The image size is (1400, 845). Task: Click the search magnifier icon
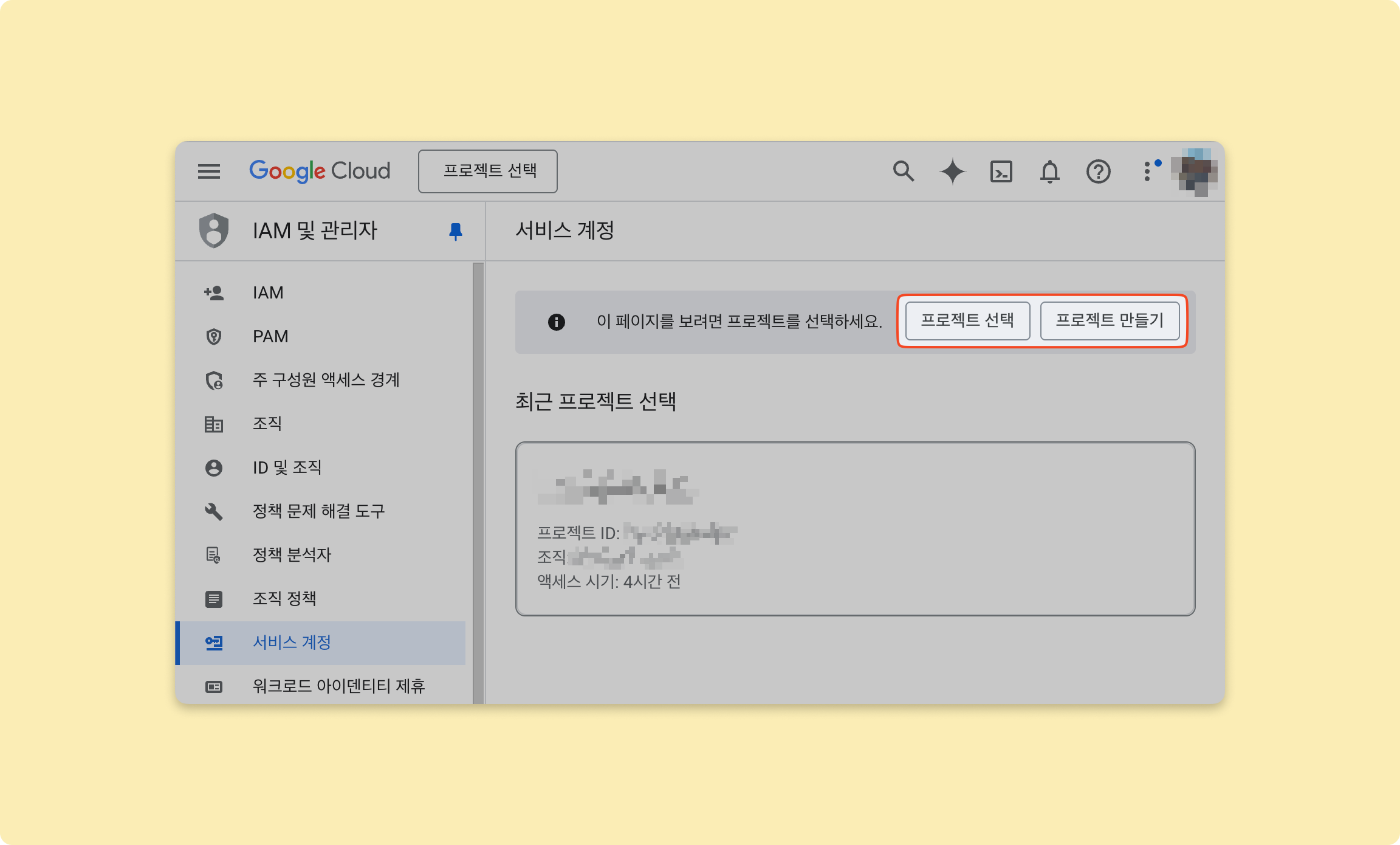coord(903,171)
